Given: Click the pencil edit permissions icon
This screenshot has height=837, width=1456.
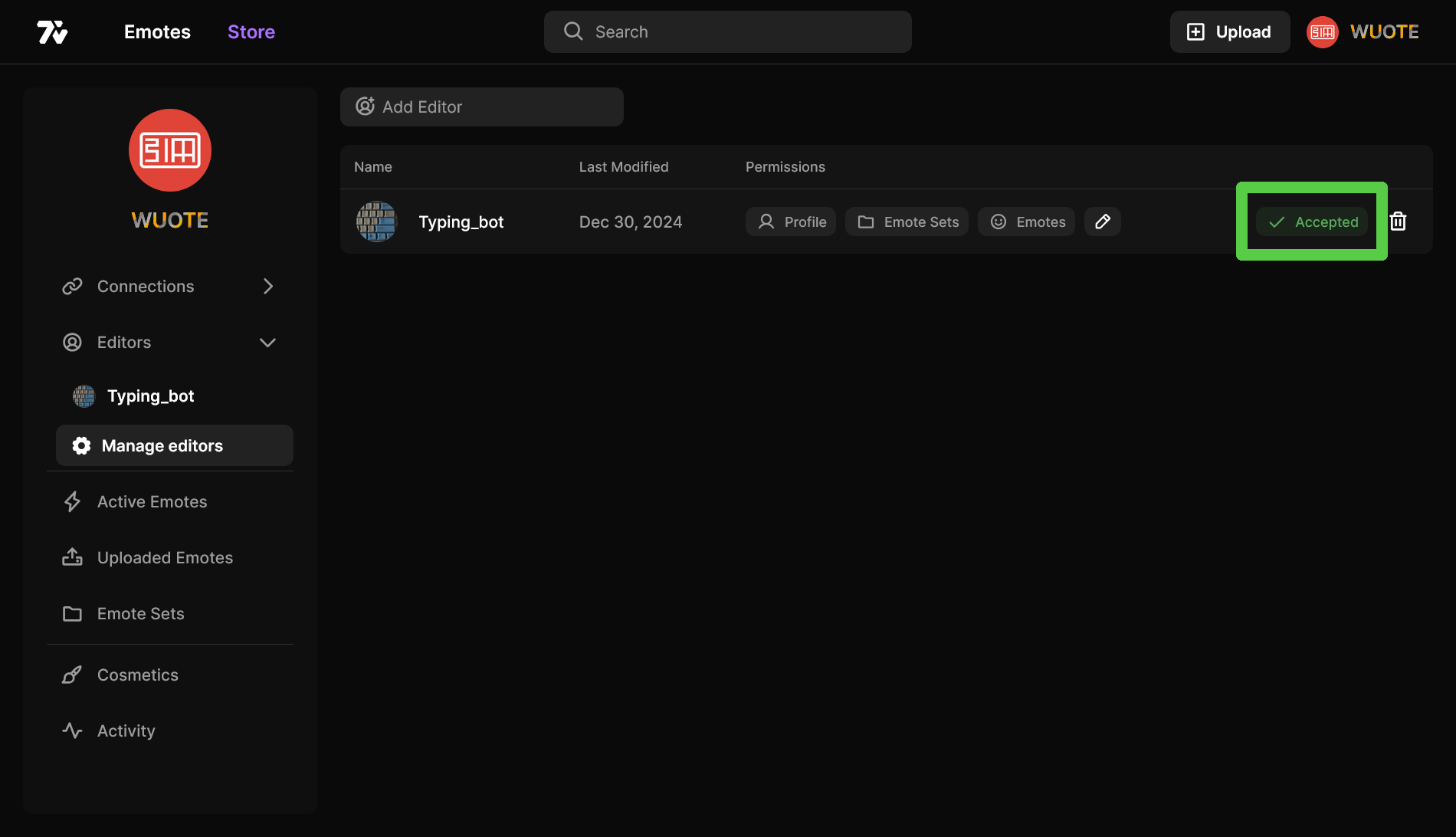Looking at the screenshot, I should pos(1102,222).
